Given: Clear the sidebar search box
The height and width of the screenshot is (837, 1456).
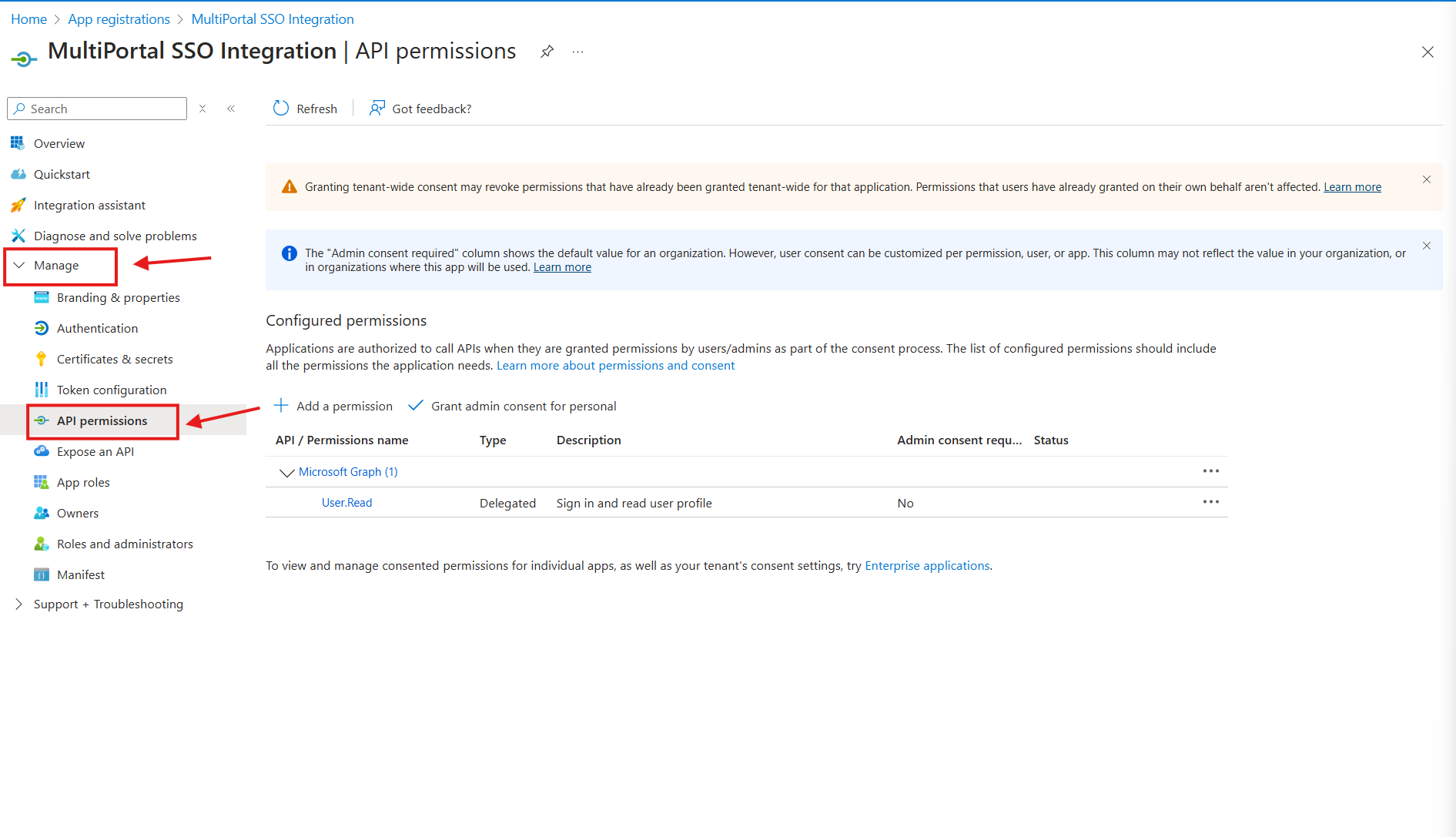Looking at the screenshot, I should 203,109.
